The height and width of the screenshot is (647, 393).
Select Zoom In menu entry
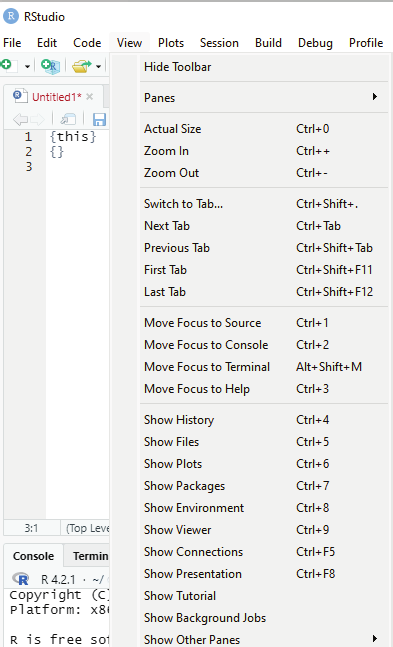coord(264,151)
